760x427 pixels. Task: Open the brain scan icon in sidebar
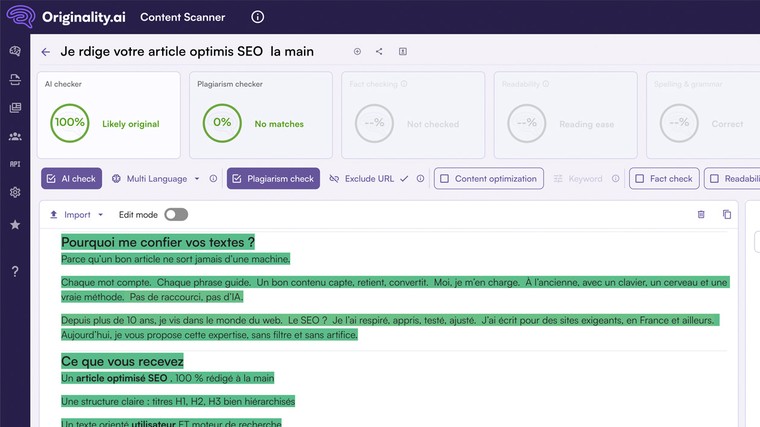pos(15,51)
